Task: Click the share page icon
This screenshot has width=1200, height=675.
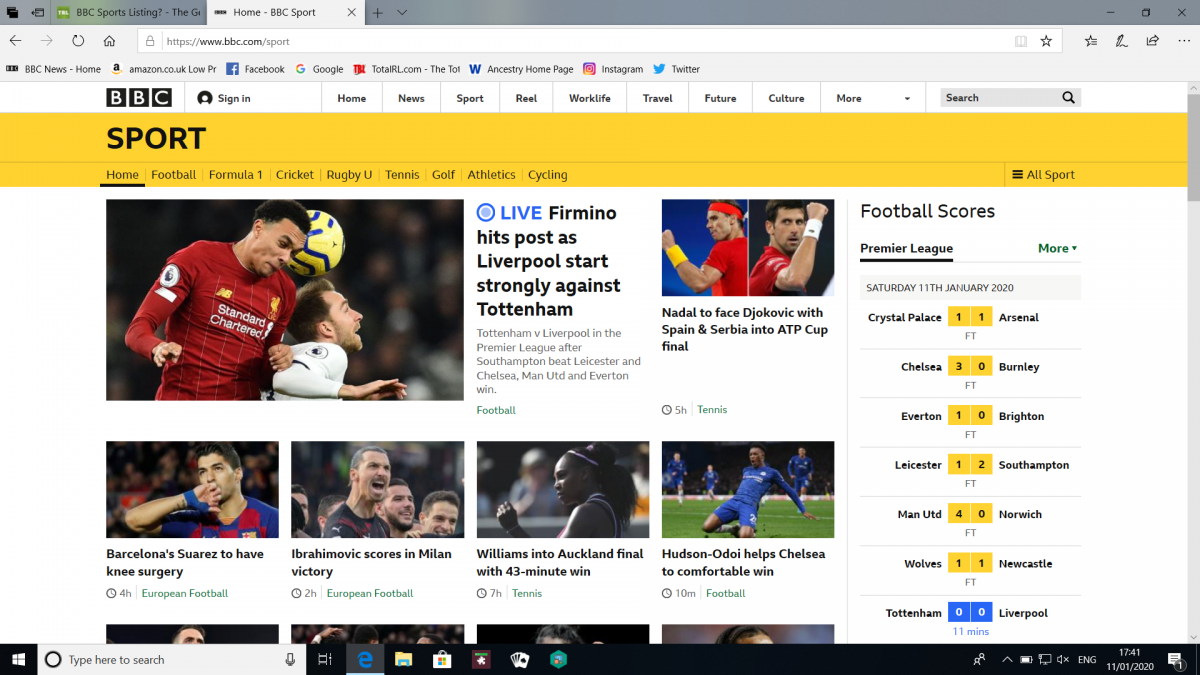Action: (x=1152, y=41)
